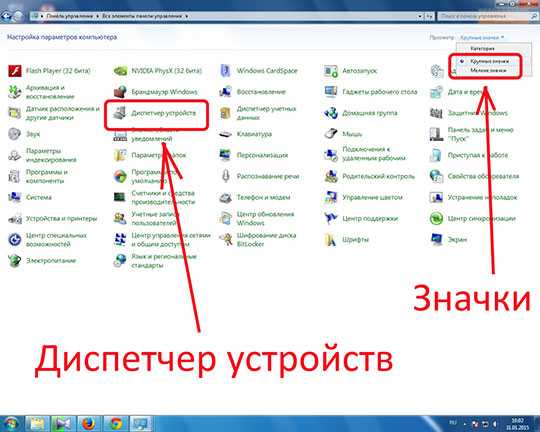Open the Просмотр view dropdown
The image size is (540, 432).
[482, 37]
